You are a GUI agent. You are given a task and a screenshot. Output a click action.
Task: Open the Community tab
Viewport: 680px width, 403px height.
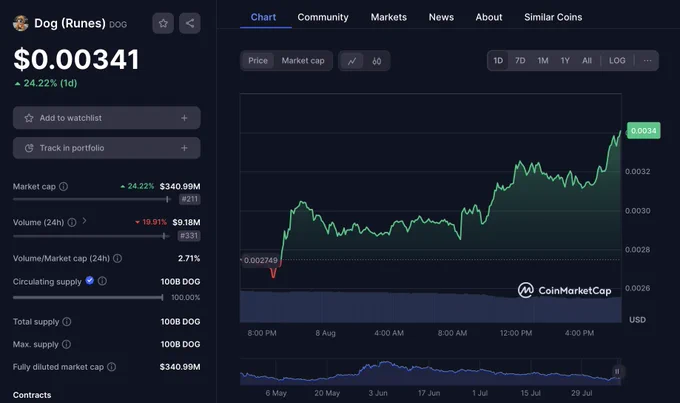(323, 17)
